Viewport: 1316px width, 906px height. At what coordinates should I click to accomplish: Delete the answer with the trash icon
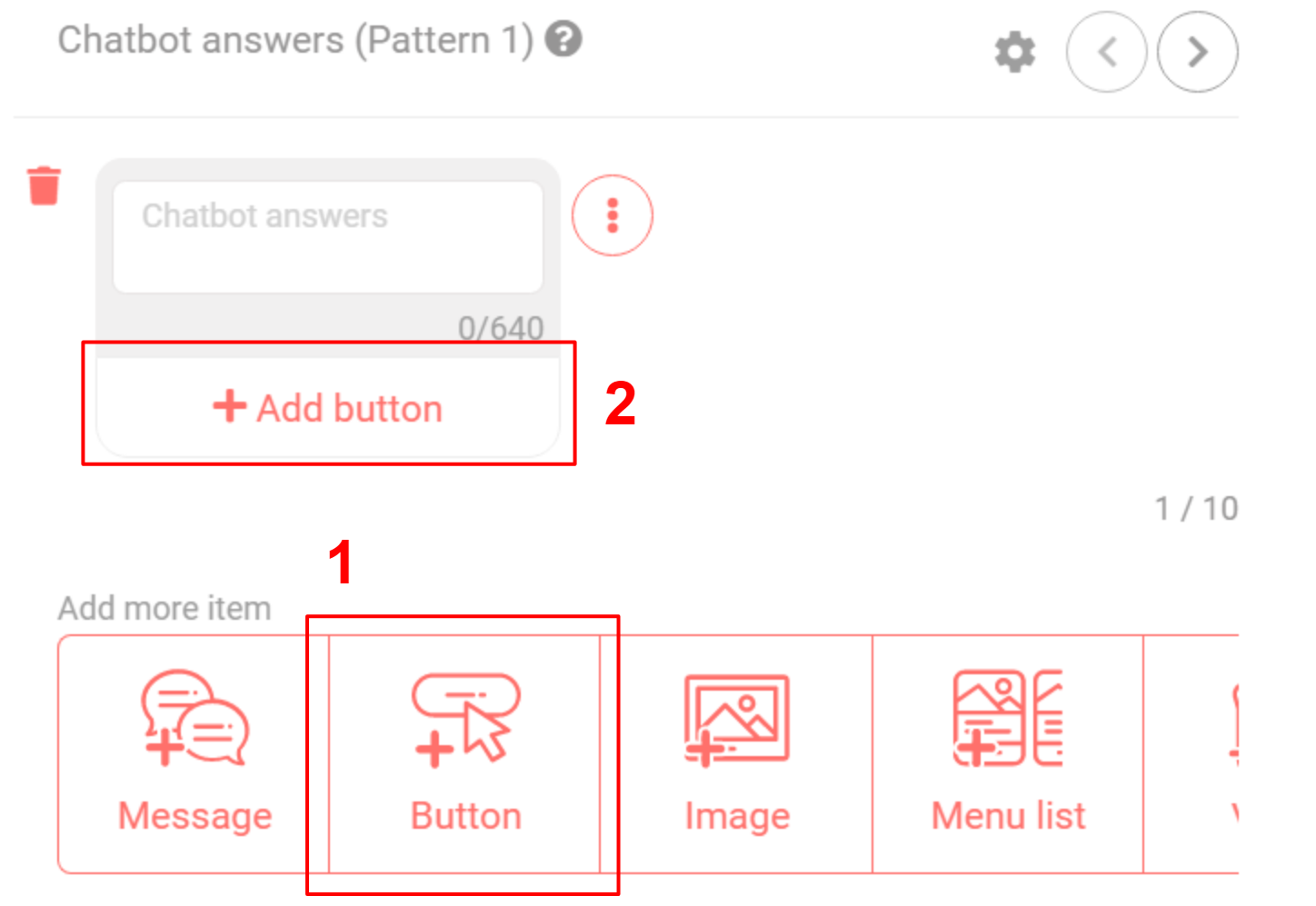[x=43, y=186]
